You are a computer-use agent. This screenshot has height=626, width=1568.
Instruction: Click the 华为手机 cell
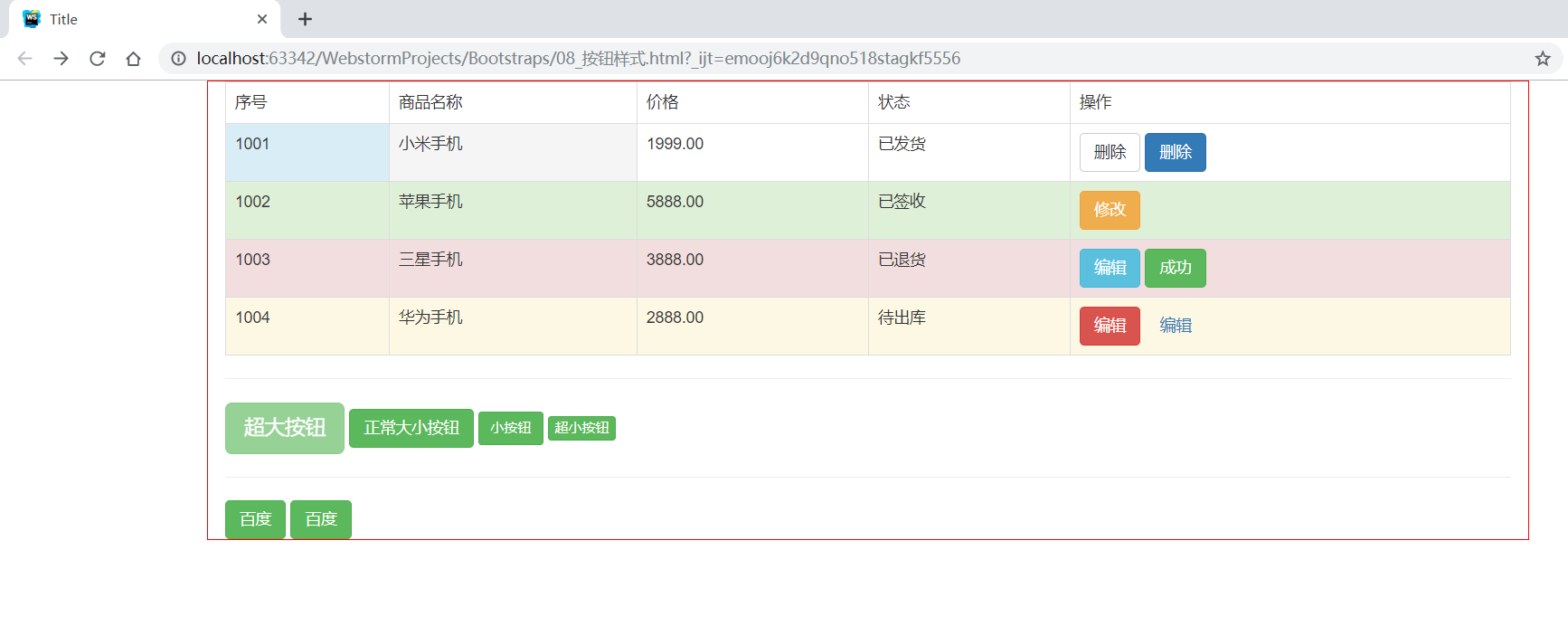[513, 327]
